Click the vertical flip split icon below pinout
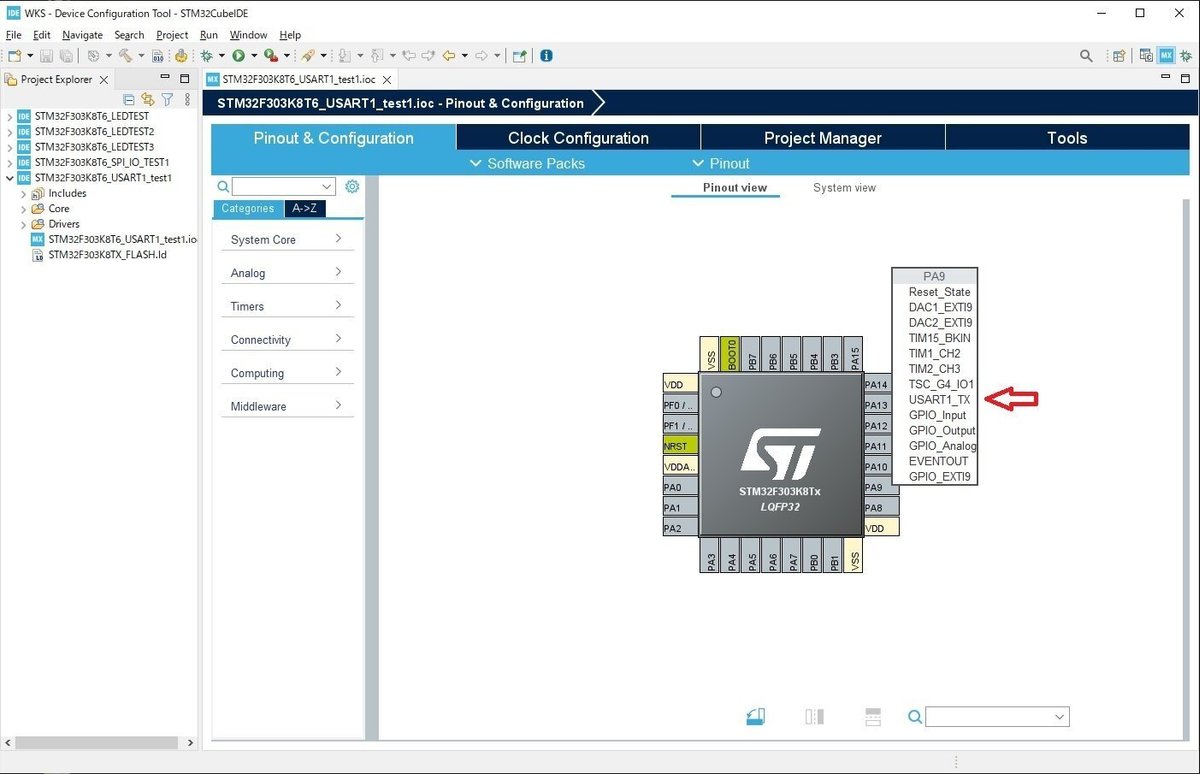The height and width of the screenshot is (774, 1200). point(815,716)
